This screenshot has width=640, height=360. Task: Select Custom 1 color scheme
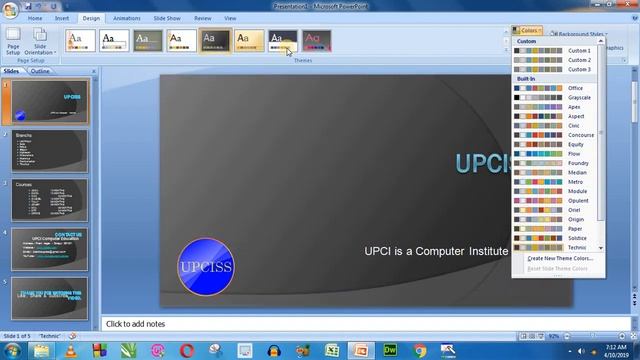[554, 51]
